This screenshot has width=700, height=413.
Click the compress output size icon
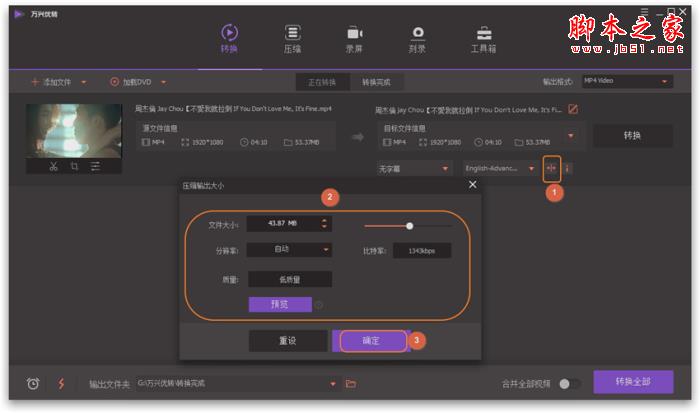pyautogui.click(x=551, y=168)
